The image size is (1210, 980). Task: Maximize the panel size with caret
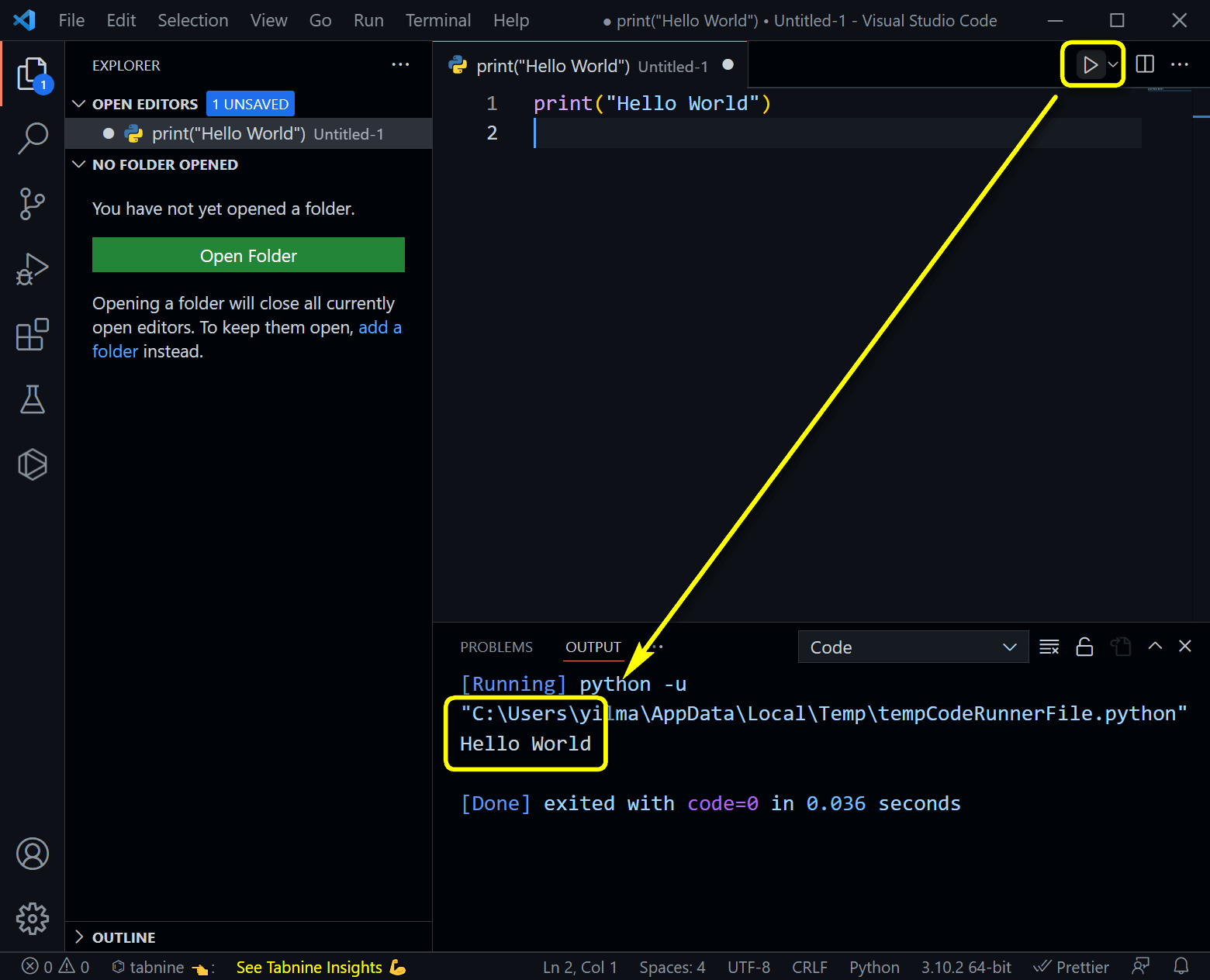(1155, 646)
